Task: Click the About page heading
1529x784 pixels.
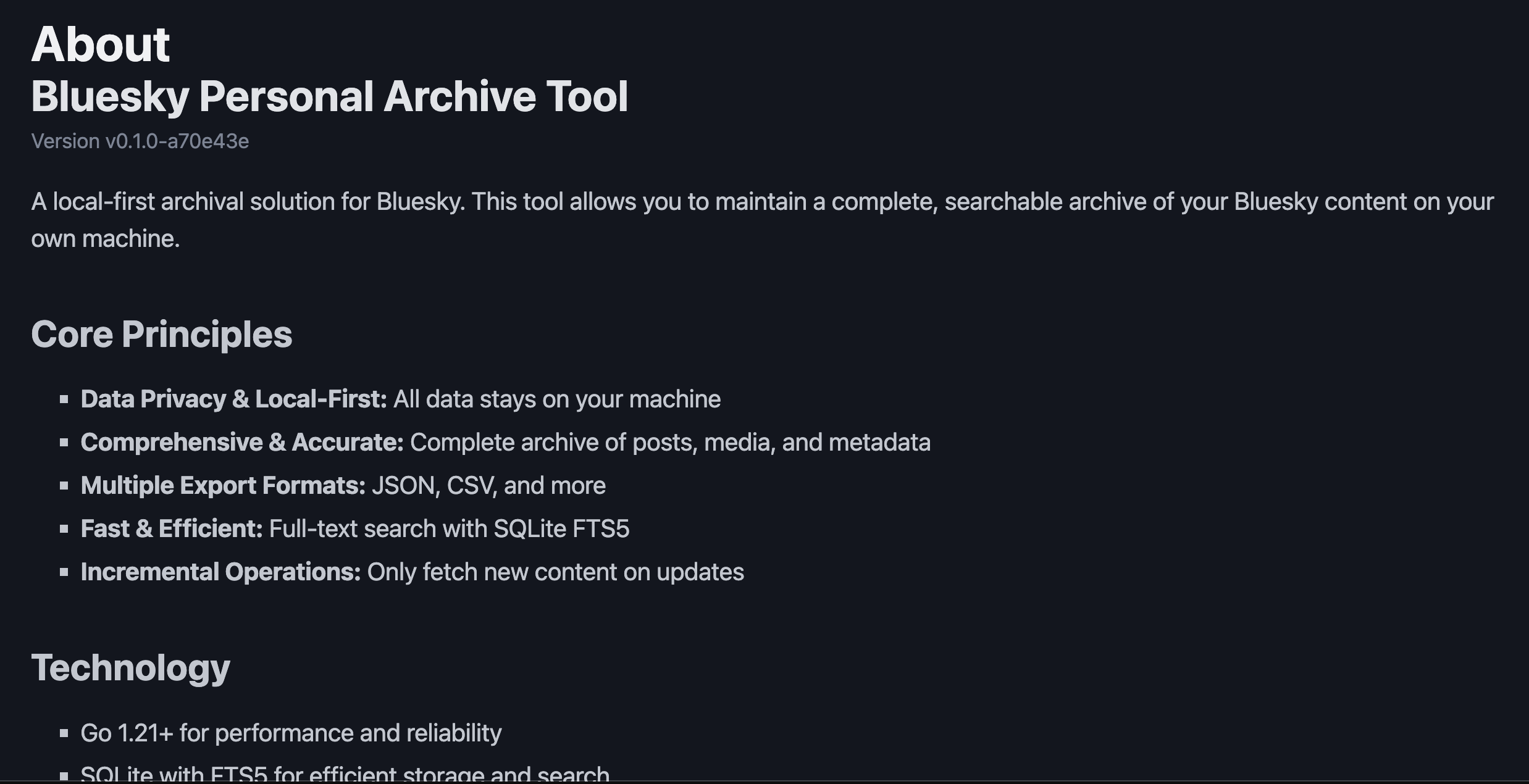Action: coord(101,44)
